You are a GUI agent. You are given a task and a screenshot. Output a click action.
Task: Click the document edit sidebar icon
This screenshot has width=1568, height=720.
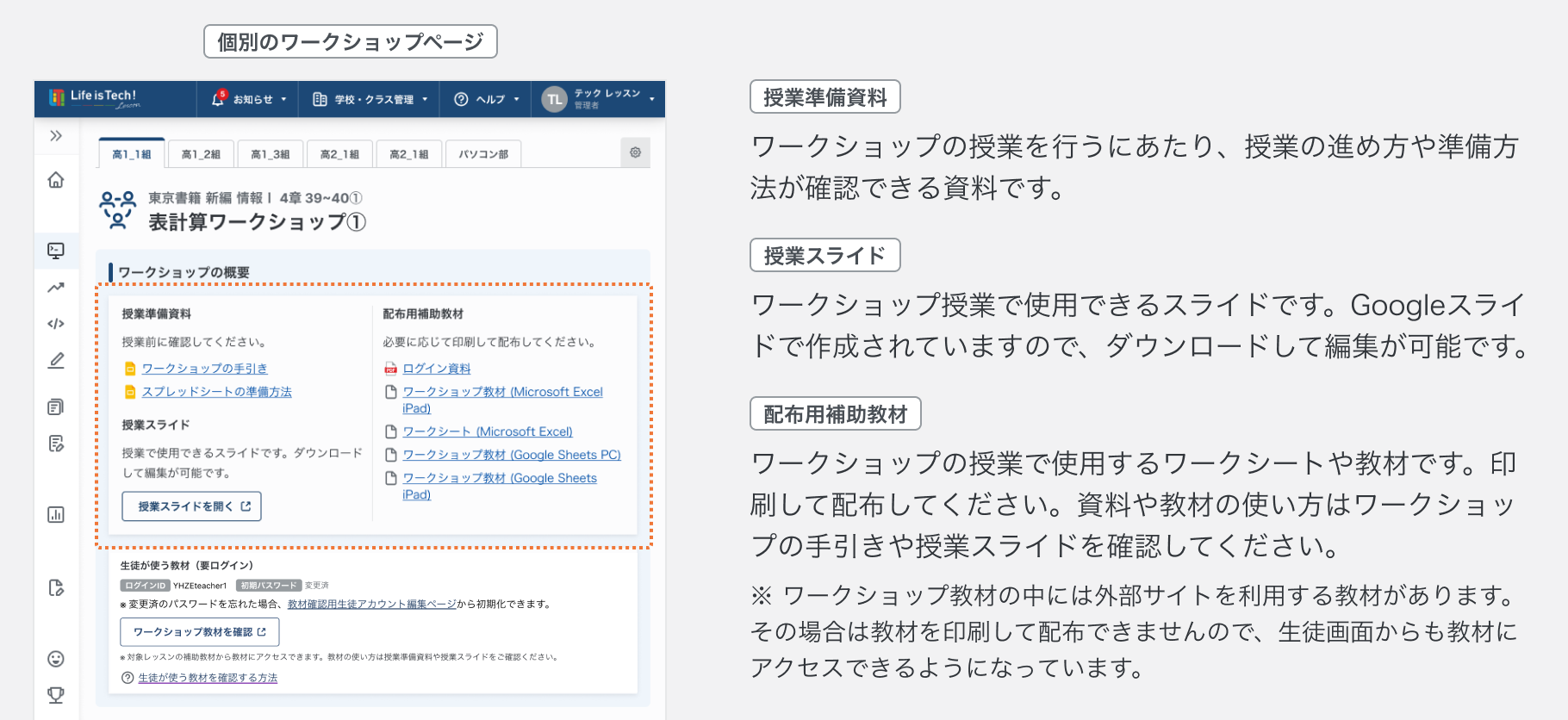(x=56, y=588)
